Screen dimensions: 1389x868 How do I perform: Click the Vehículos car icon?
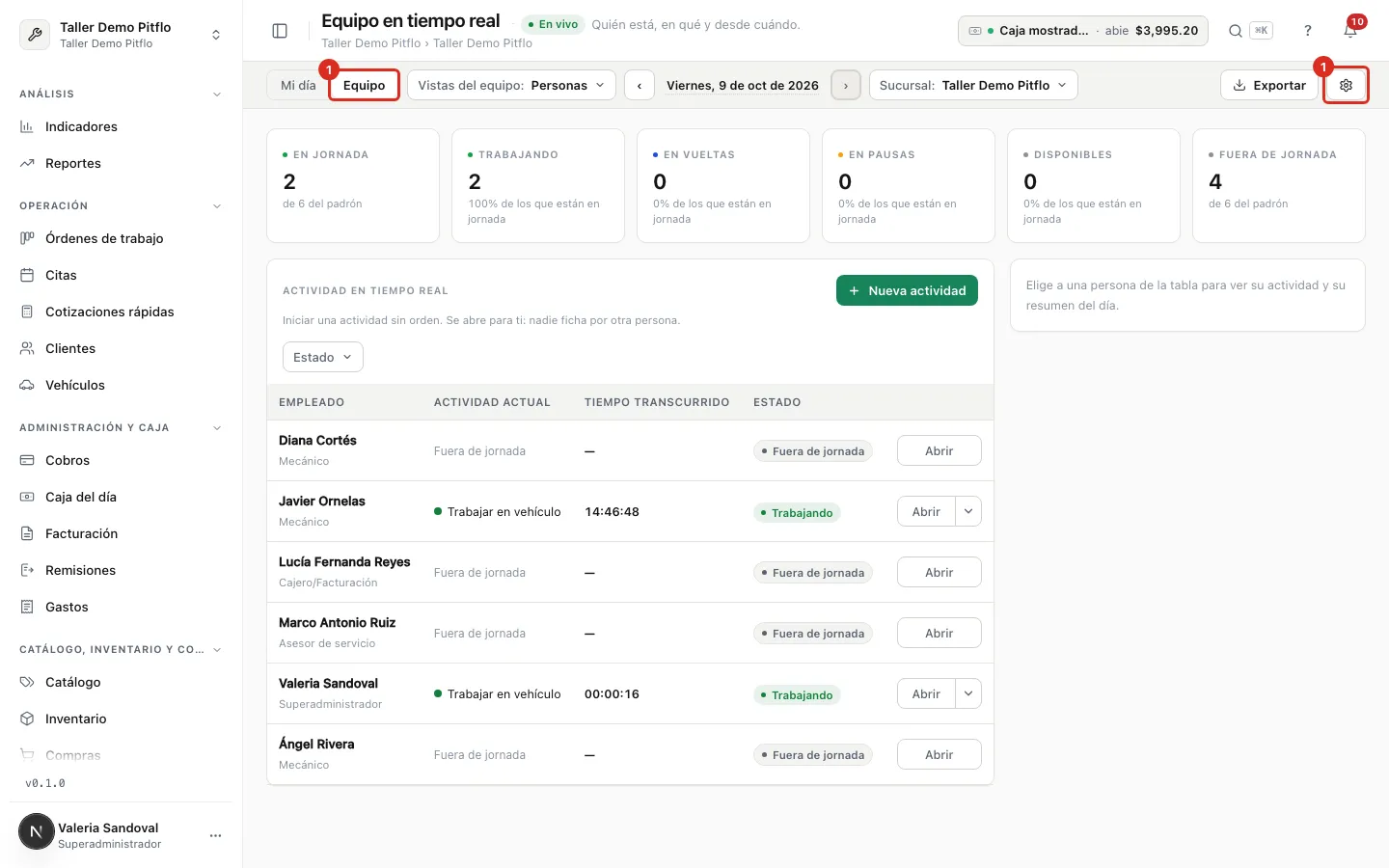pyautogui.click(x=27, y=385)
